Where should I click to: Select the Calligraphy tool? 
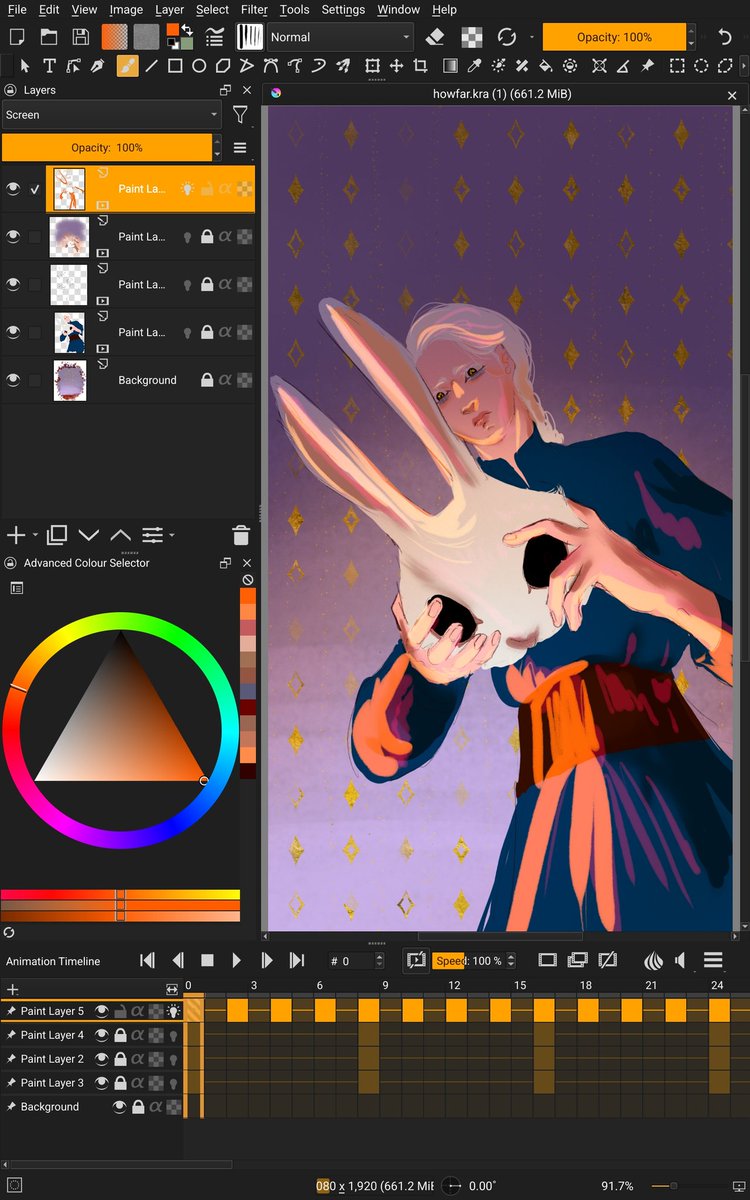[x=97, y=66]
